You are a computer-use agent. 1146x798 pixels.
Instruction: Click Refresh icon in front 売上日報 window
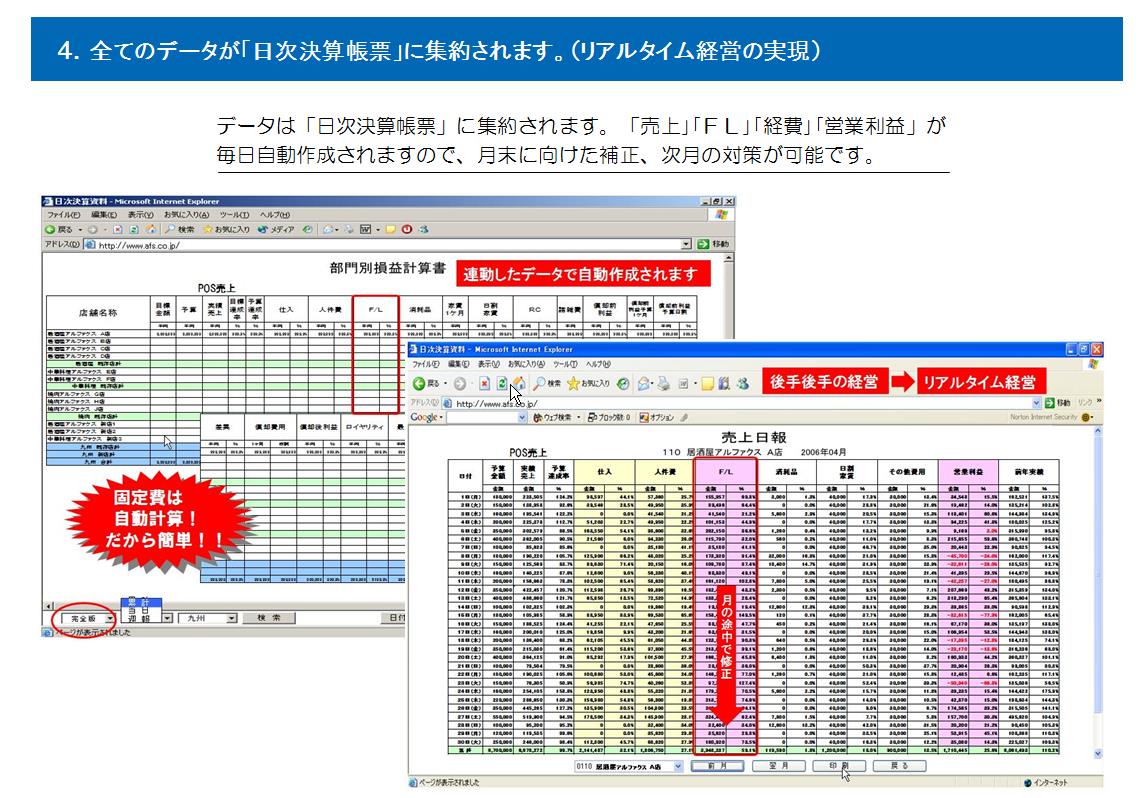(x=501, y=384)
